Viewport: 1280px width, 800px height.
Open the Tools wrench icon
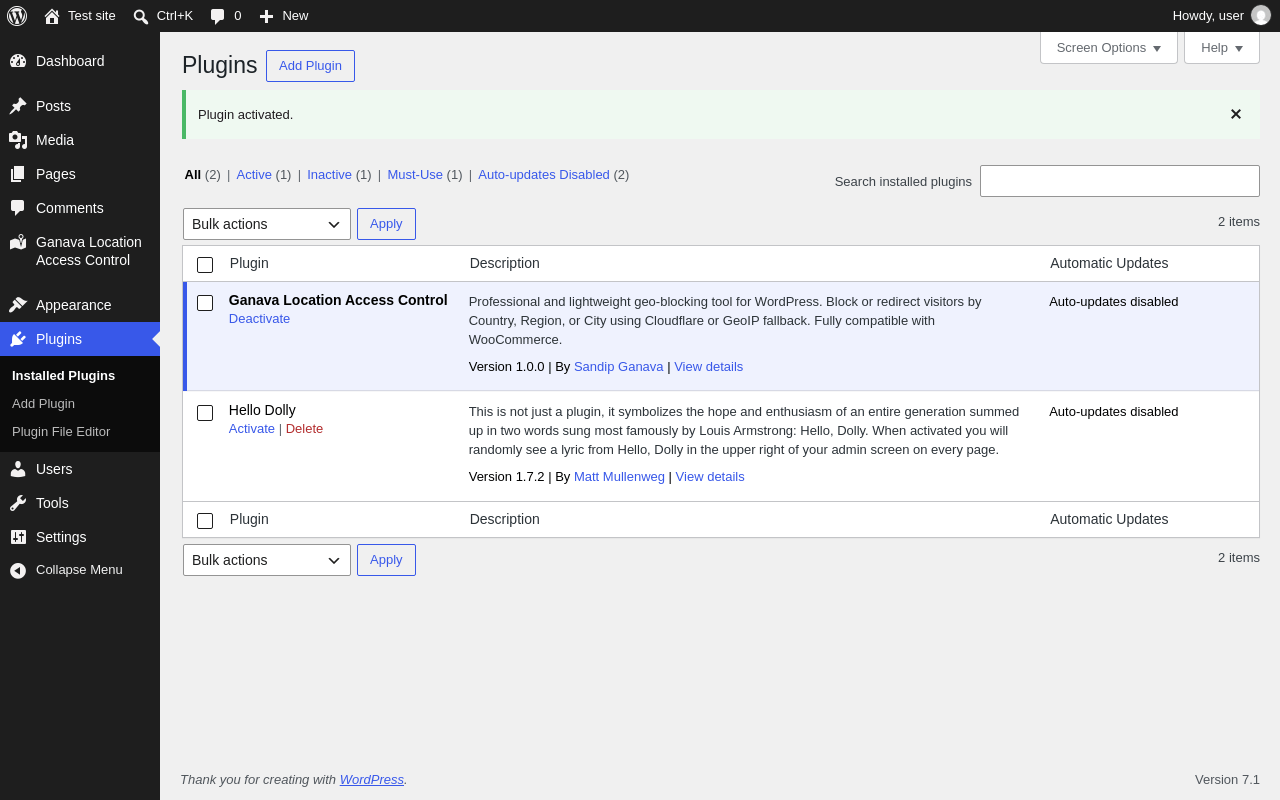18,503
